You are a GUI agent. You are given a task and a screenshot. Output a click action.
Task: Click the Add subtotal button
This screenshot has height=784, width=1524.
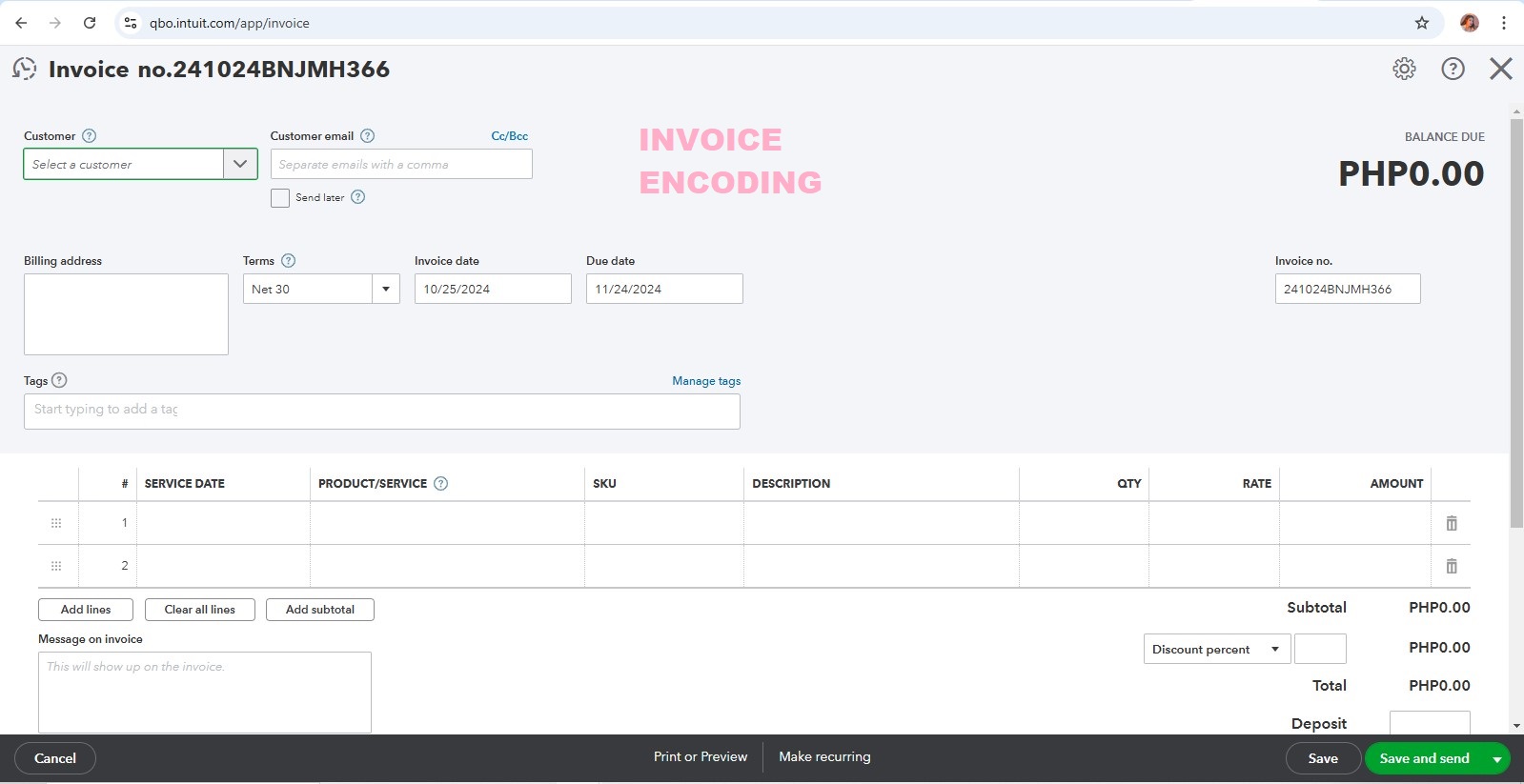pos(320,610)
